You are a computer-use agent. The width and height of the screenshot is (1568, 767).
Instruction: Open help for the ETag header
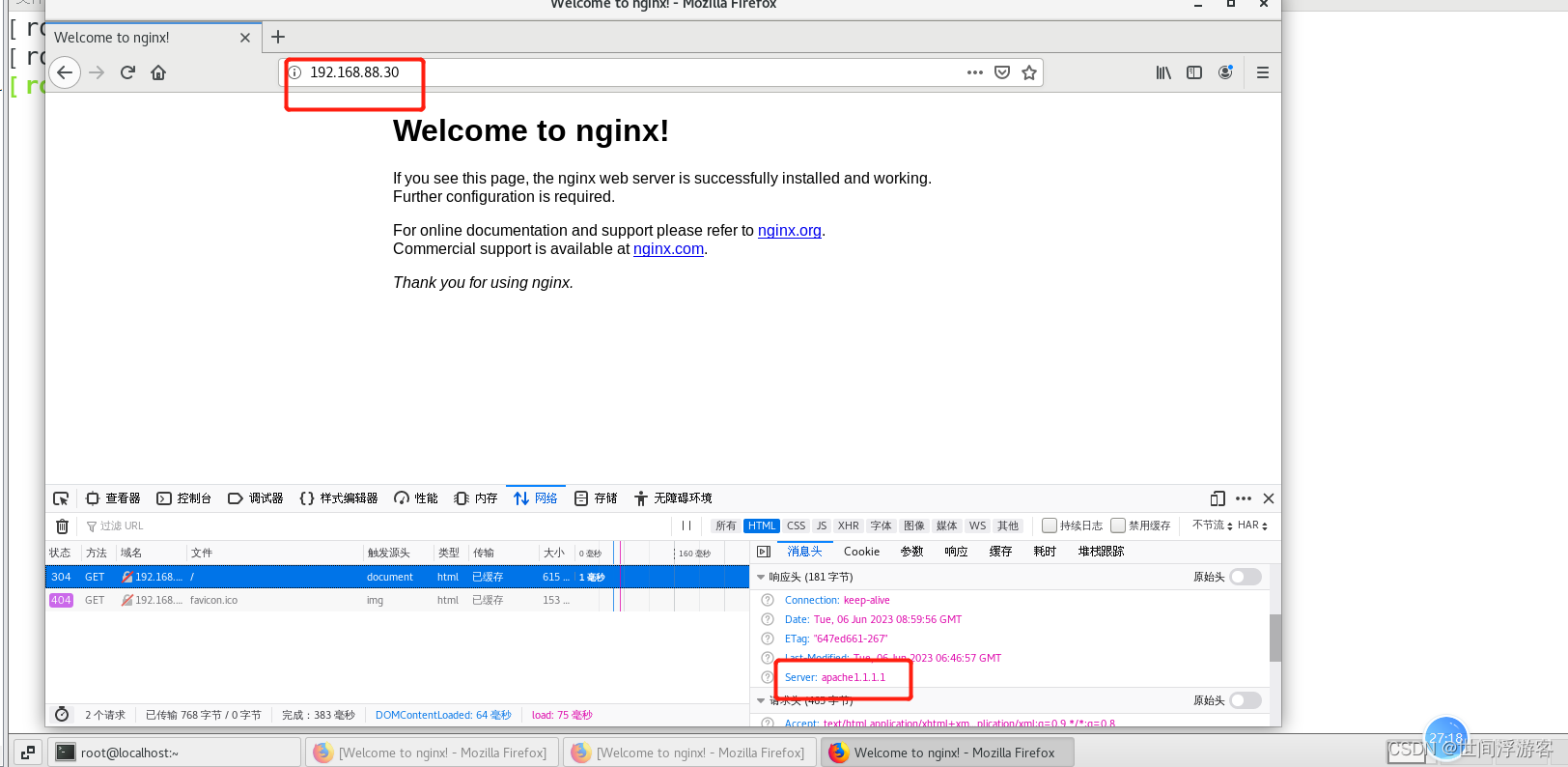(x=768, y=639)
